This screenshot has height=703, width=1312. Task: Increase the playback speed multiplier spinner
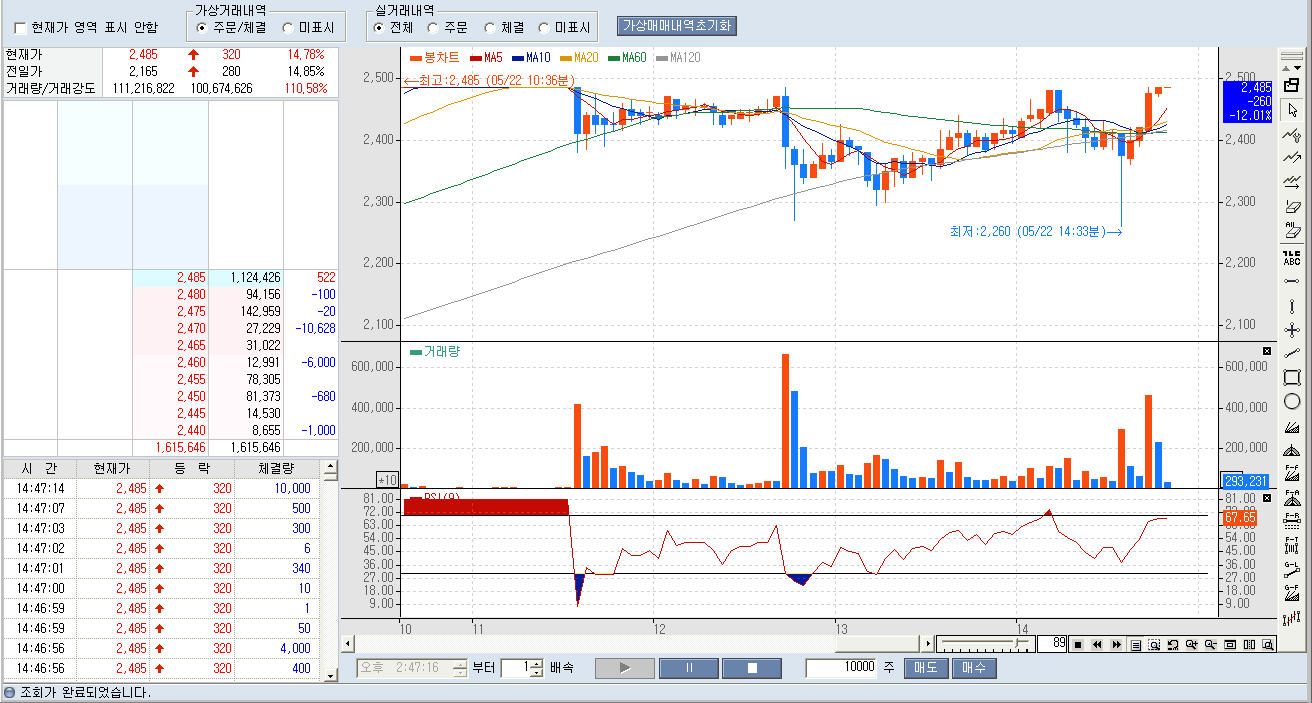coord(537,663)
